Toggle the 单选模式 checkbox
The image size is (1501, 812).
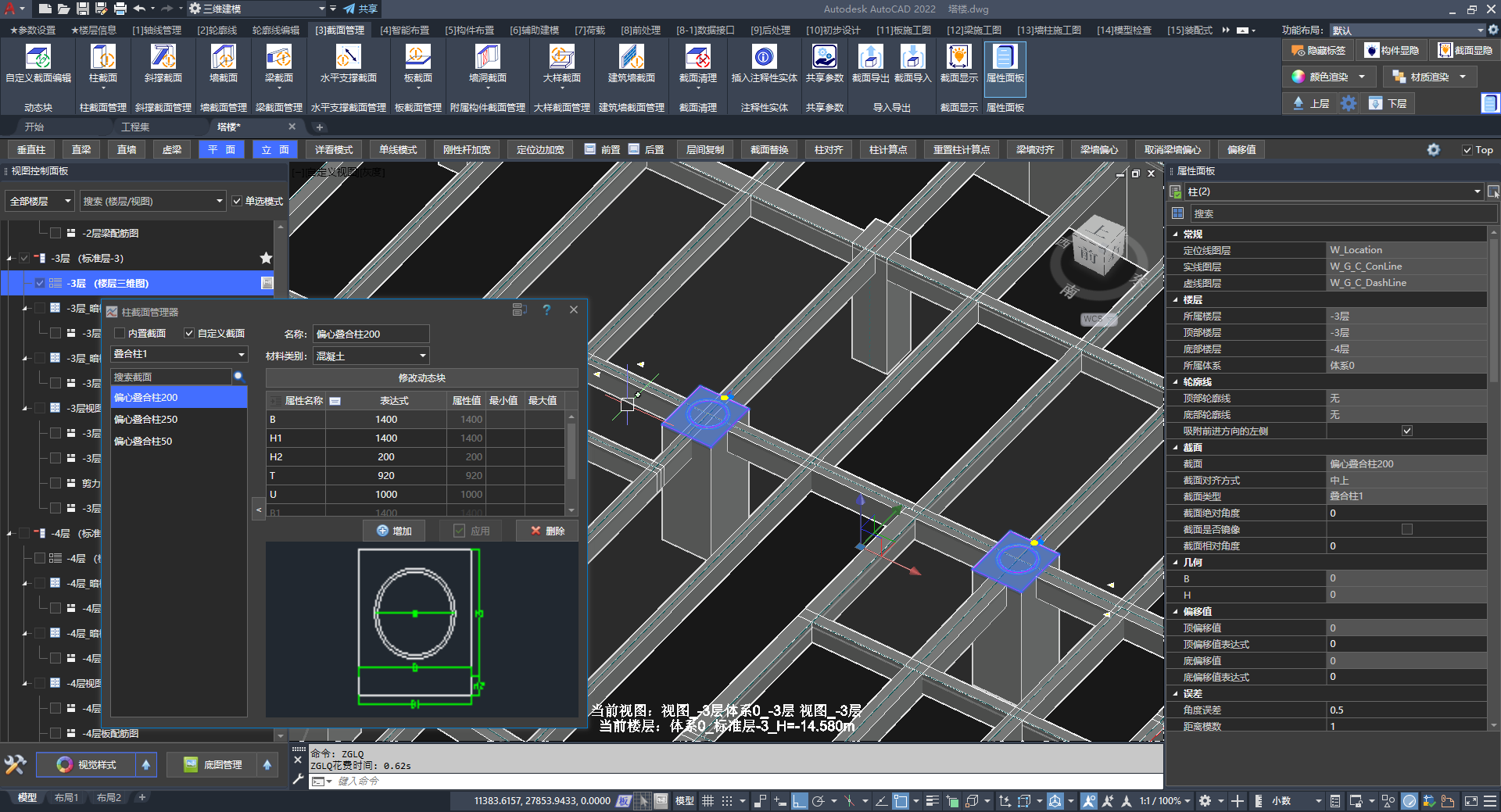237,202
